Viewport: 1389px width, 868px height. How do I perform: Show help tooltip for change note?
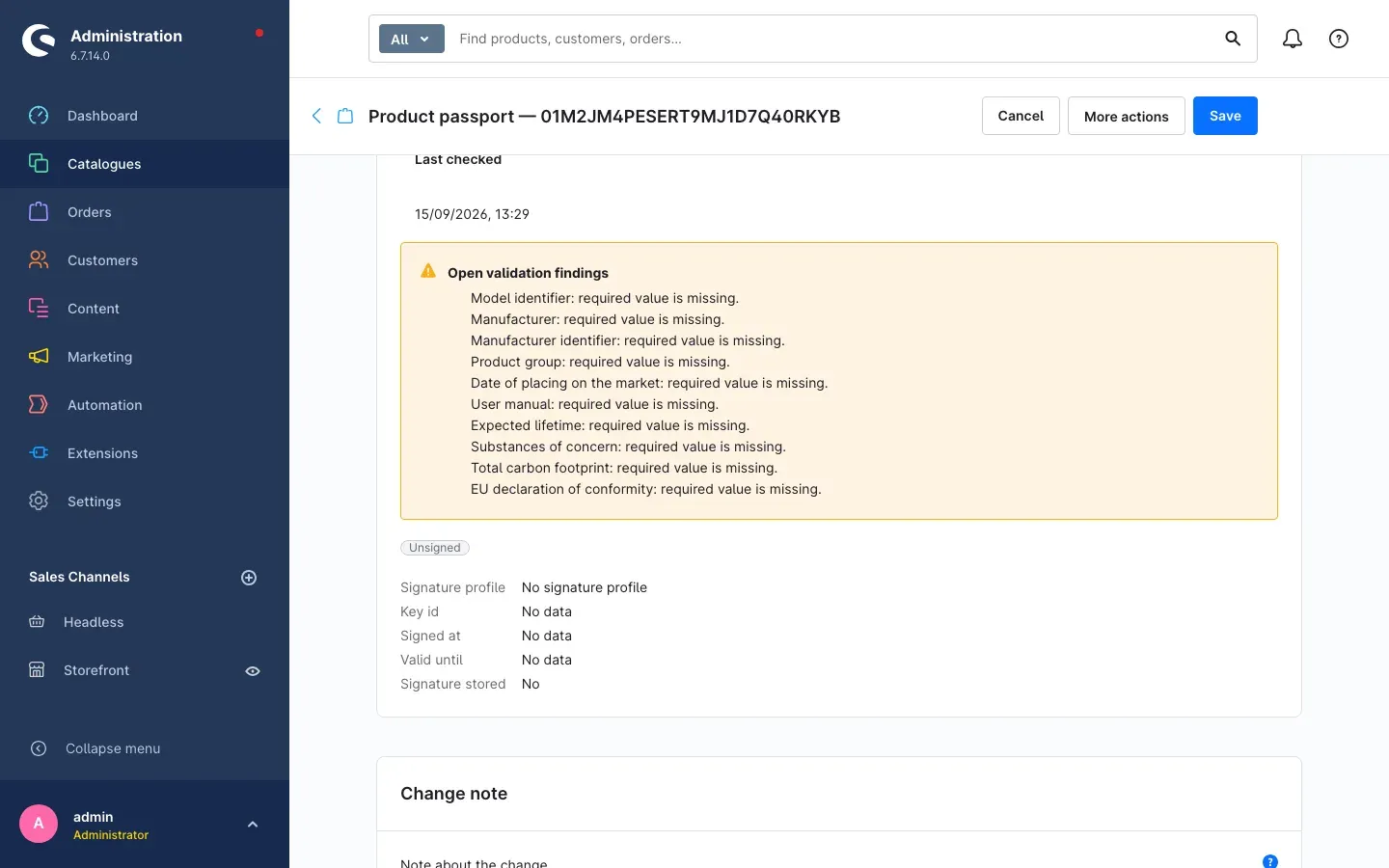pos(1270,861)
